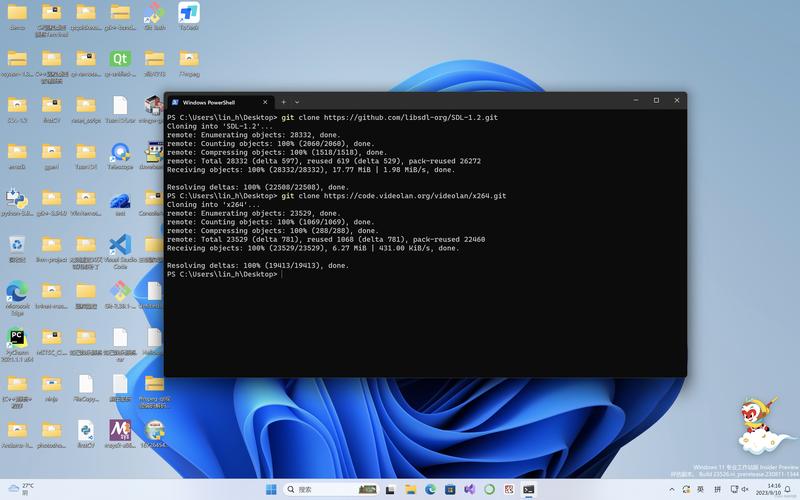
Task: Open the terminal profile dropdown arrow
Action: [296, 102]
